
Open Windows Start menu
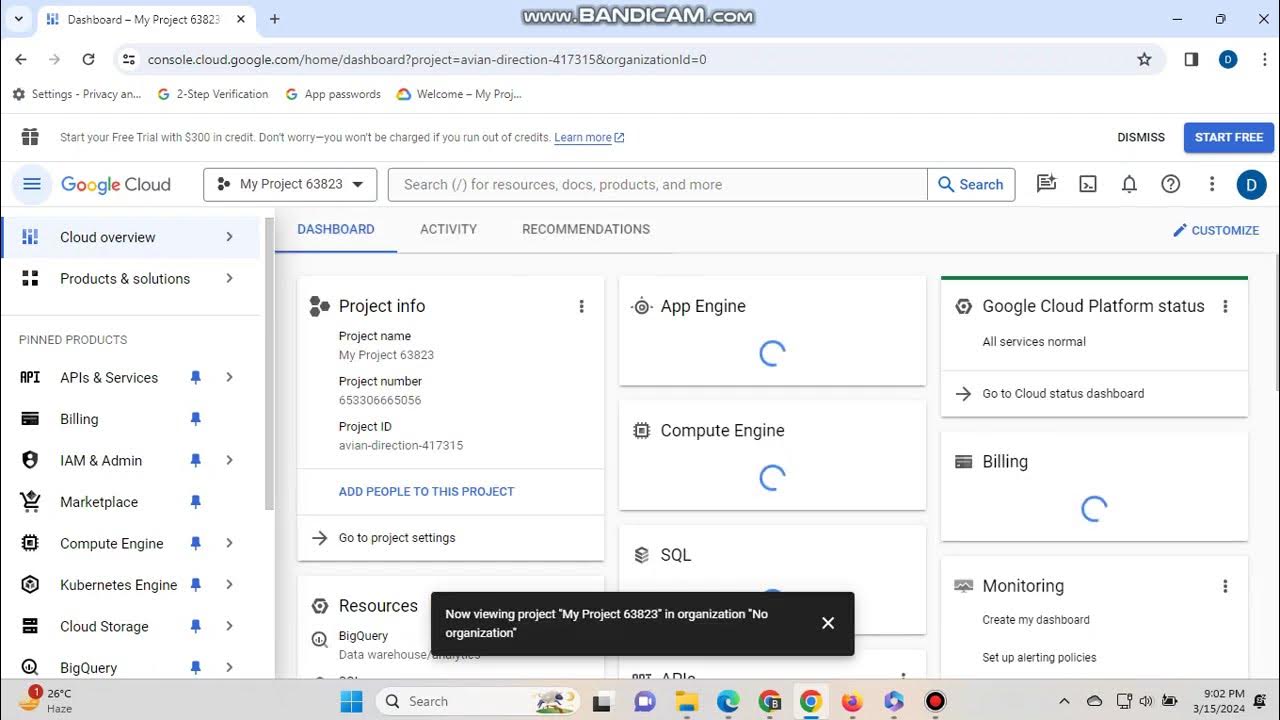pyautogui.click(x=351, y=701)
